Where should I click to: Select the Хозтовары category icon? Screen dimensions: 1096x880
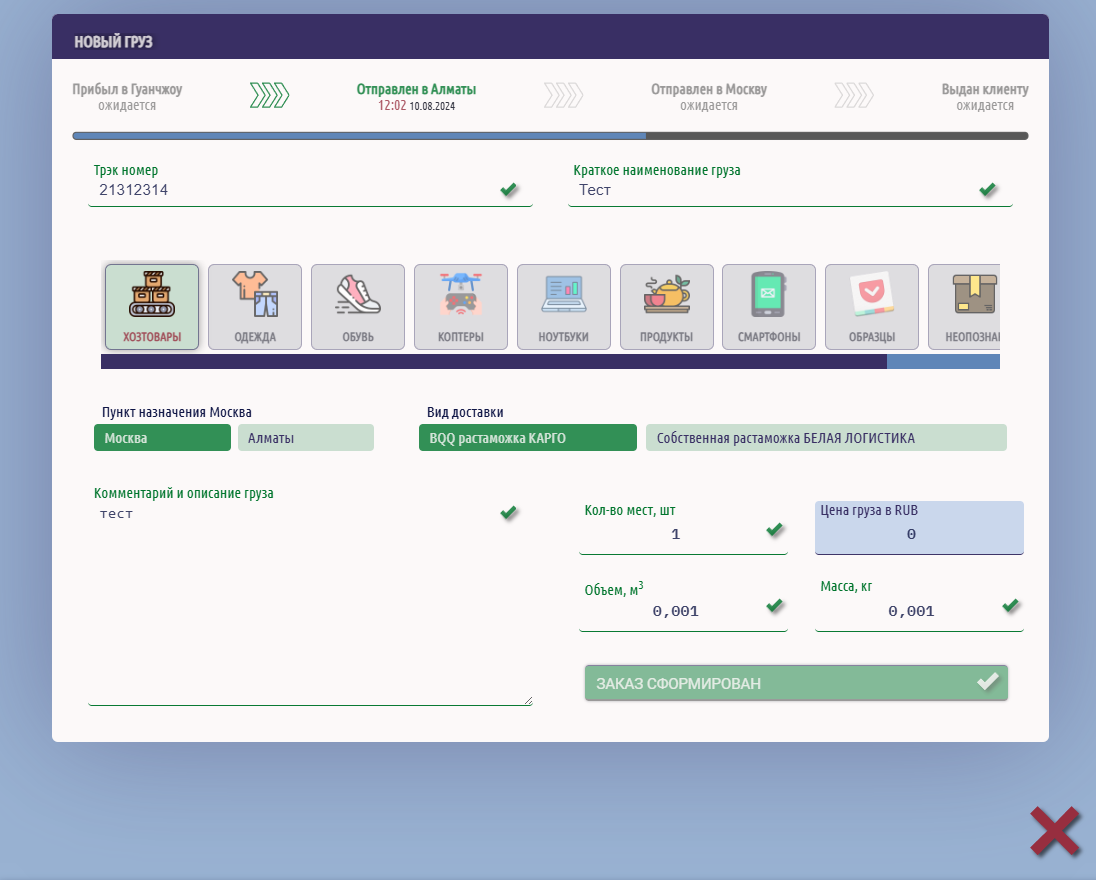(152, 307)
